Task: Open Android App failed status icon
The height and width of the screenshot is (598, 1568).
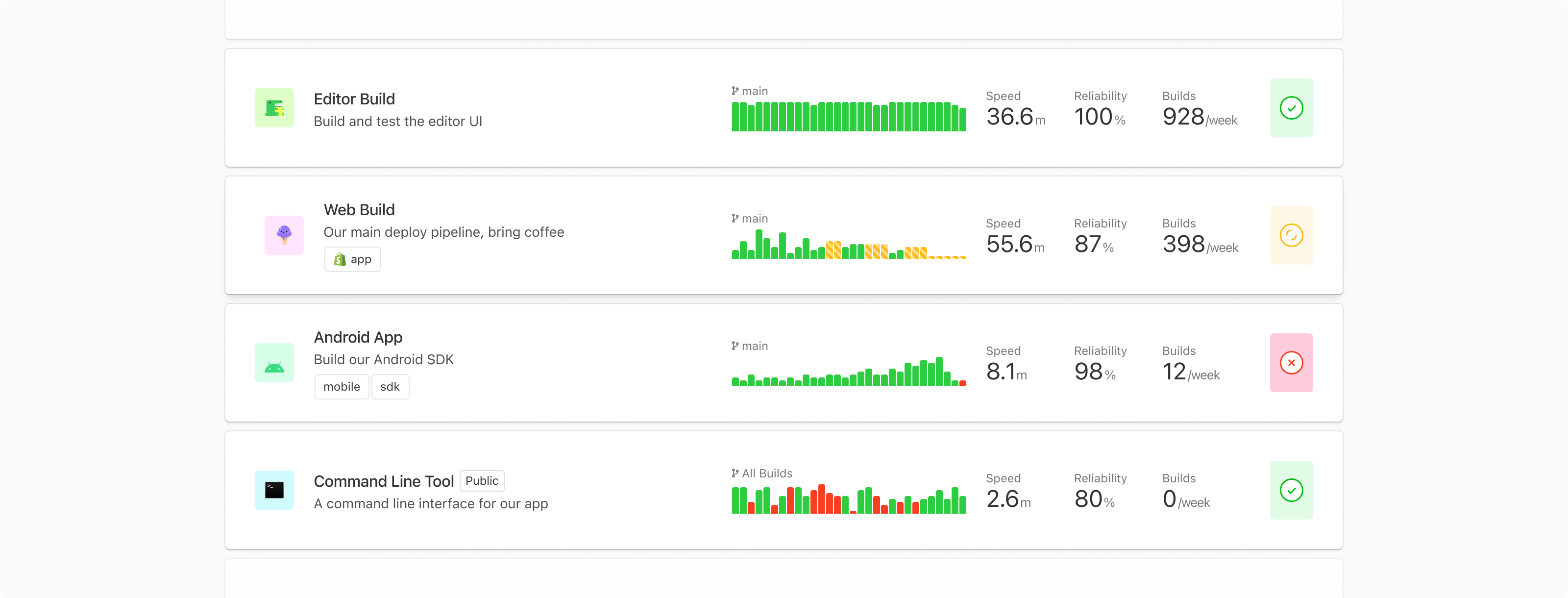Action: 1291,363
